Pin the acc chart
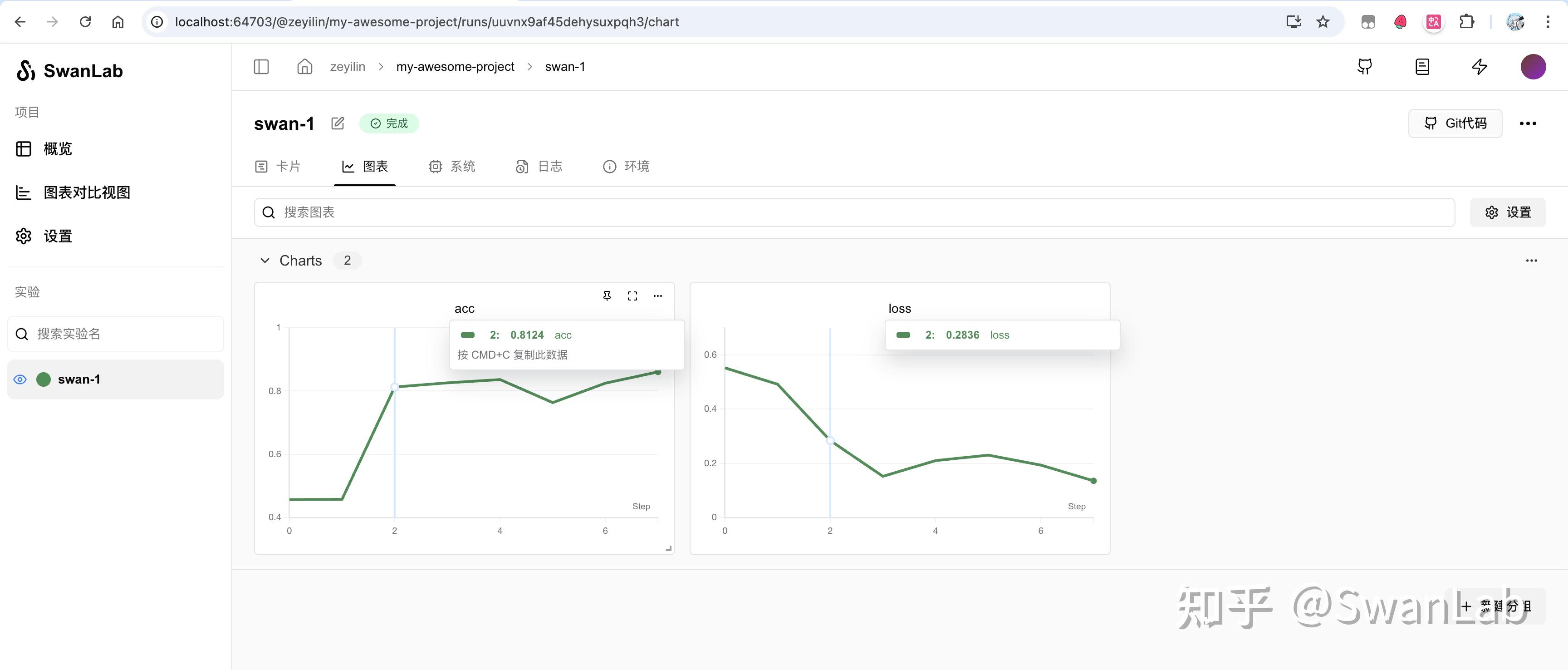 click(607, 296)
